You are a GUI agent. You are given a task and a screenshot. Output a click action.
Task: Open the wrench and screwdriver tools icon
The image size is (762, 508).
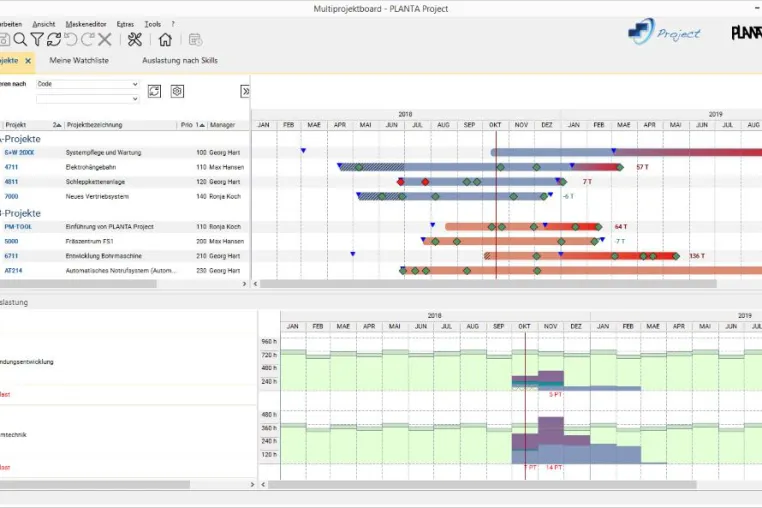[x=135, y=39]
